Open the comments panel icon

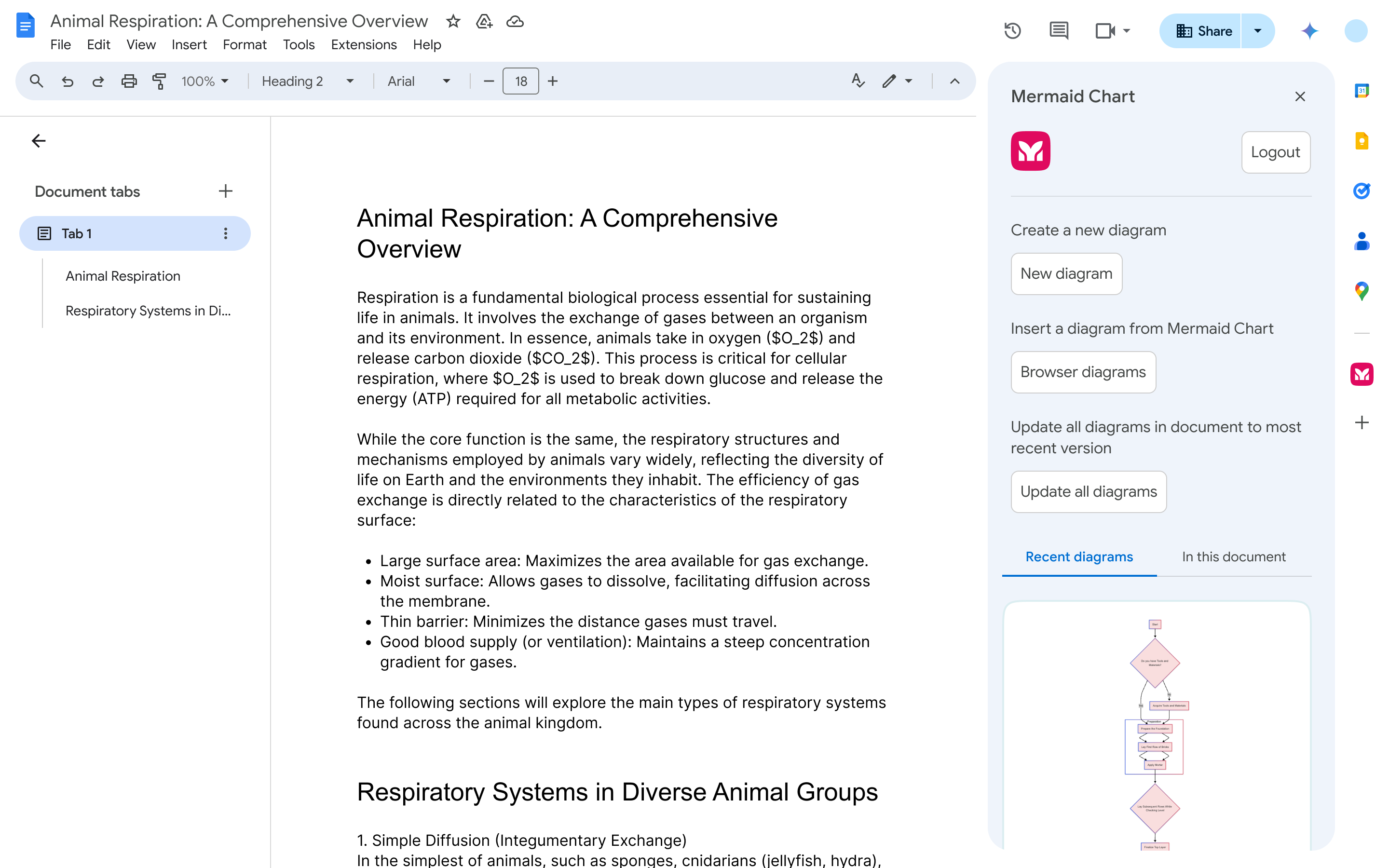coord(1059,31)
